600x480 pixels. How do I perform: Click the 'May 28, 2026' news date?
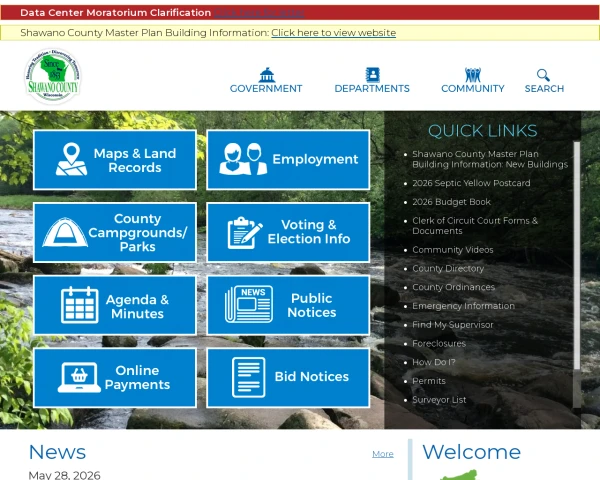pyautogui.click(x=64, y=475)
